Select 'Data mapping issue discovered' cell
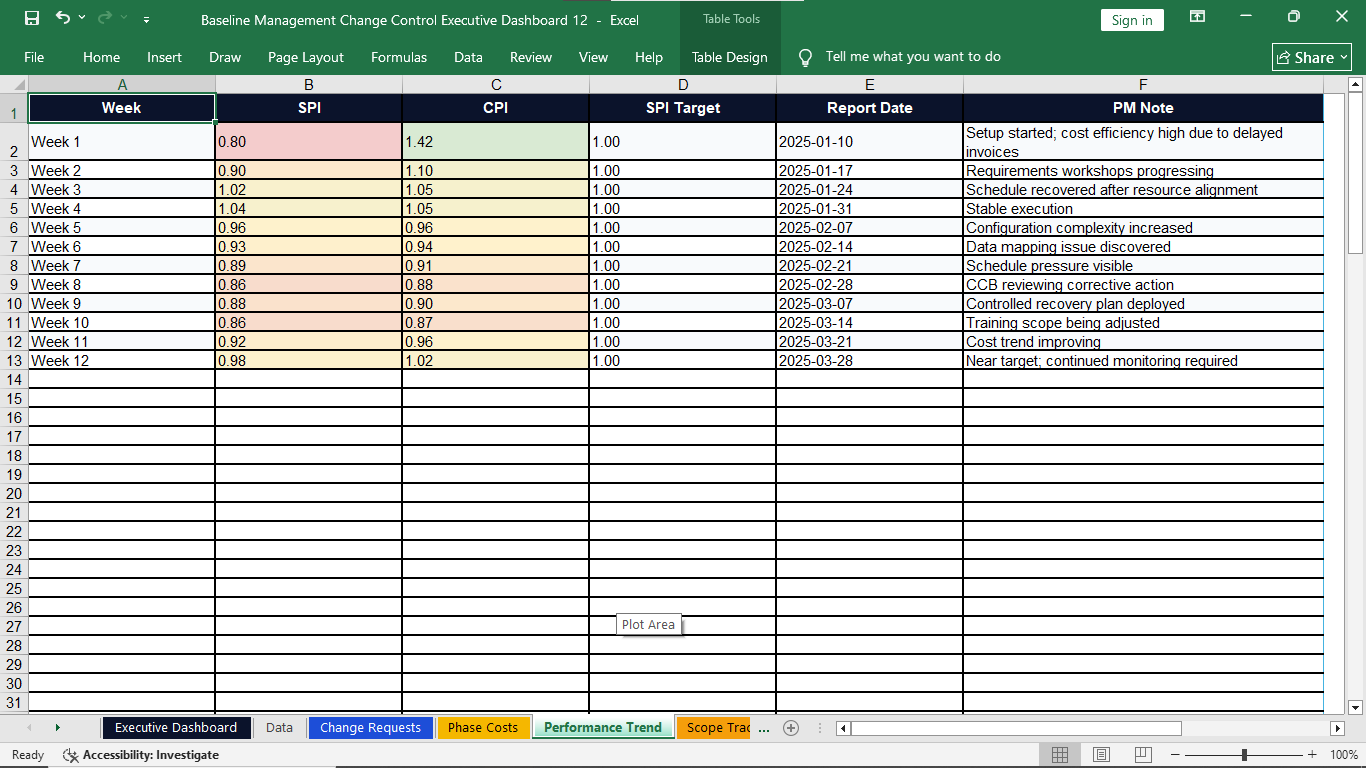 [x=1143, y=247]
